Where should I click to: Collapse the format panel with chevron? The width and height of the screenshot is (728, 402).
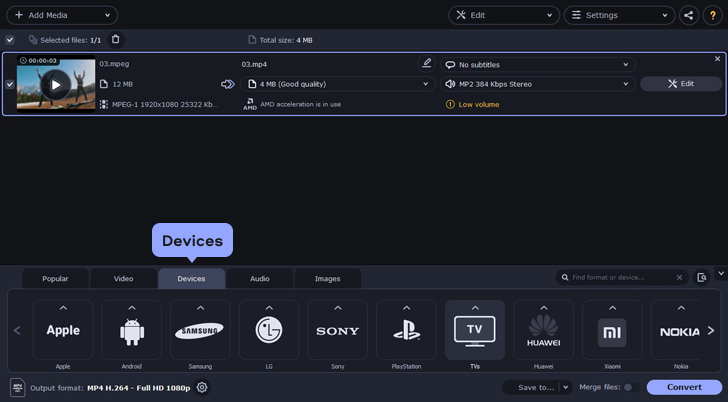coord(721,273)
